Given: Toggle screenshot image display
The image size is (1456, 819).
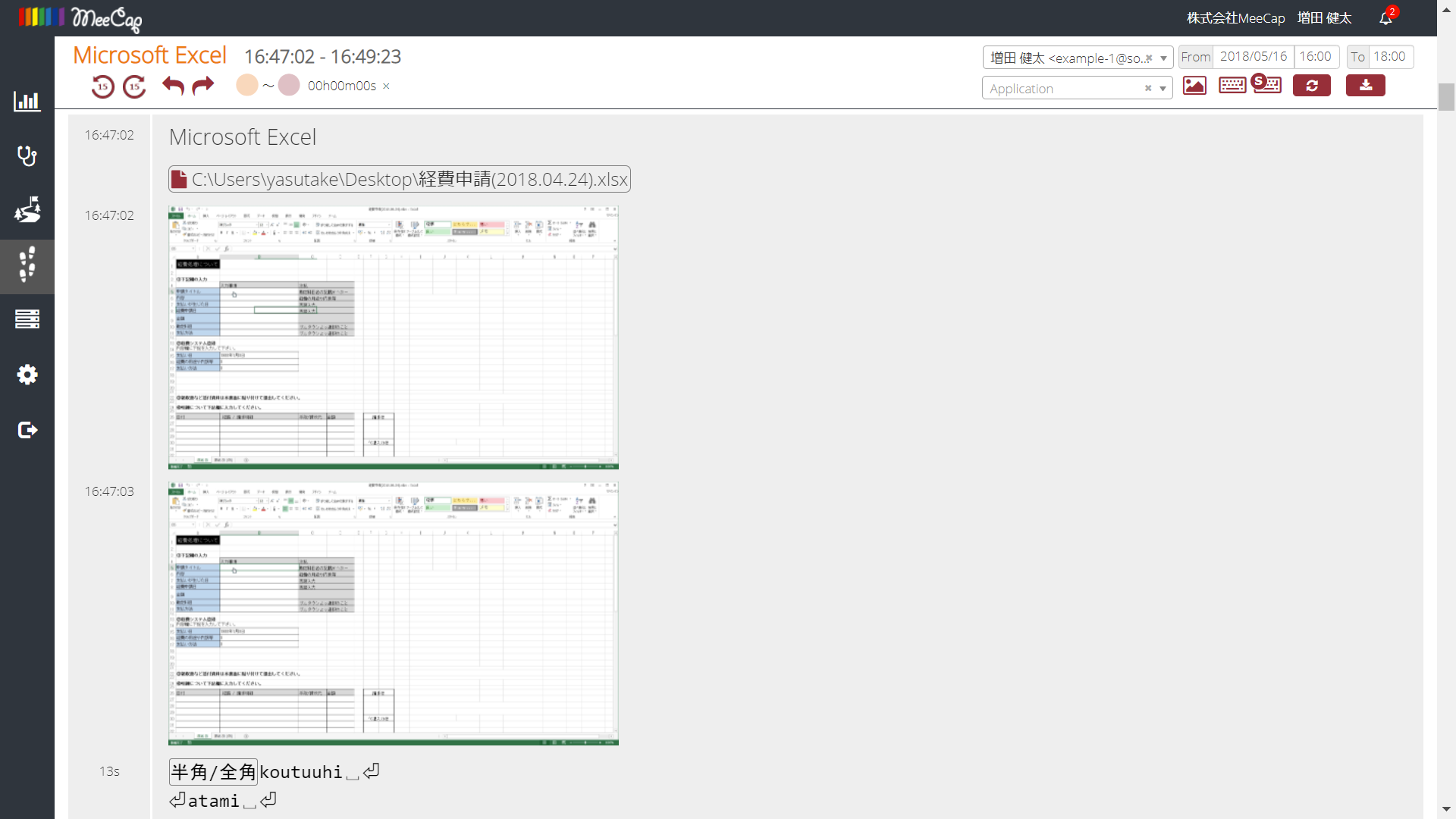Looking at the screenshot, I should (1194, 86).
